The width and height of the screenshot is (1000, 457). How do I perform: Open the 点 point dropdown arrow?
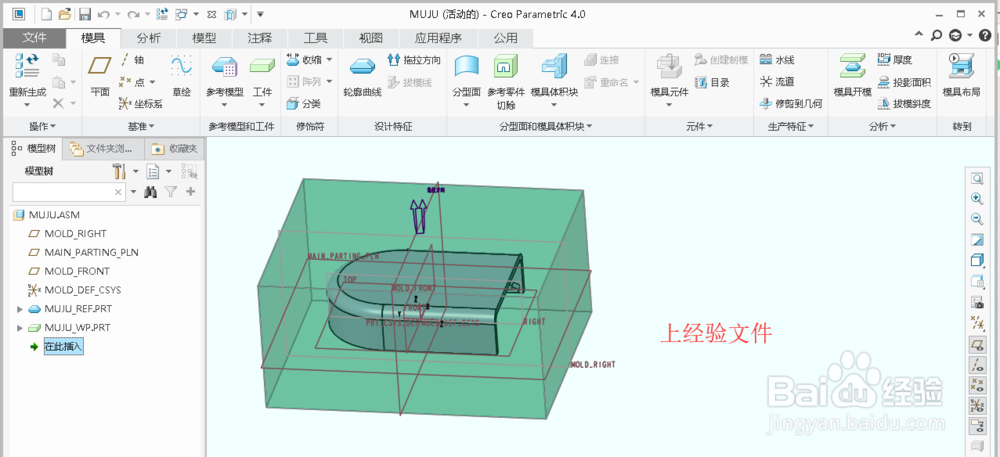point(152,82)
